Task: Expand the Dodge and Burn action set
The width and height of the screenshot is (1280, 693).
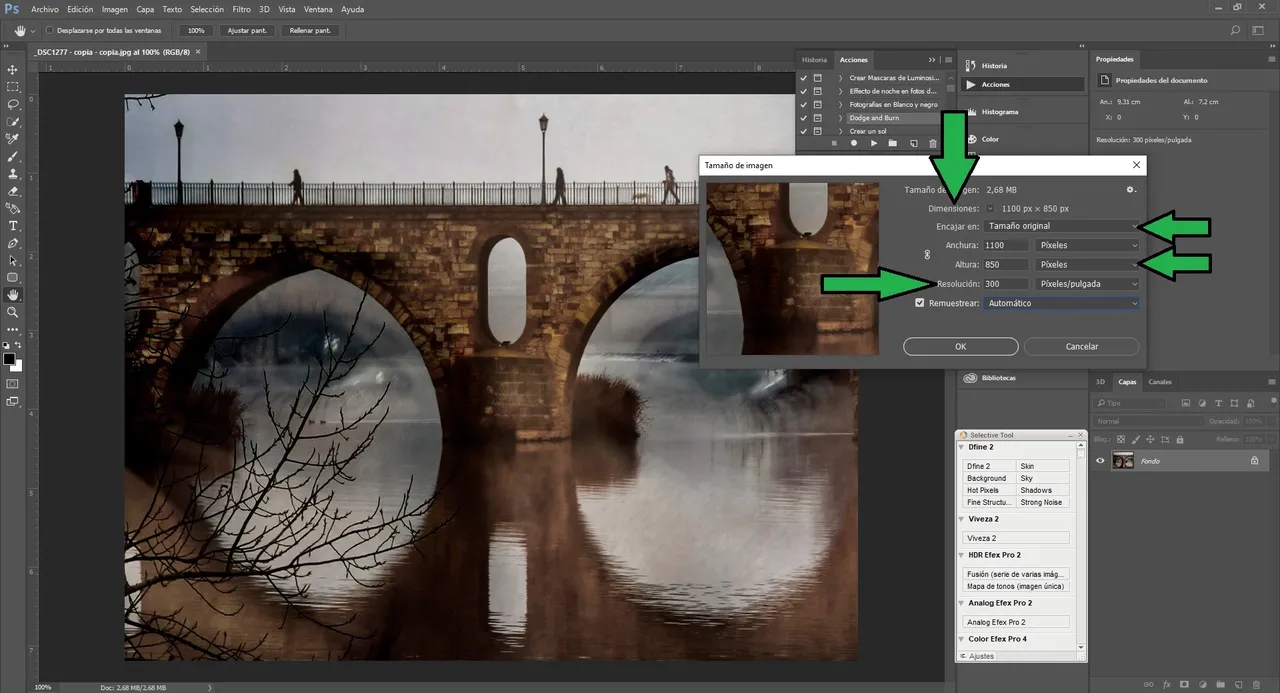Action: click(840, 118)
